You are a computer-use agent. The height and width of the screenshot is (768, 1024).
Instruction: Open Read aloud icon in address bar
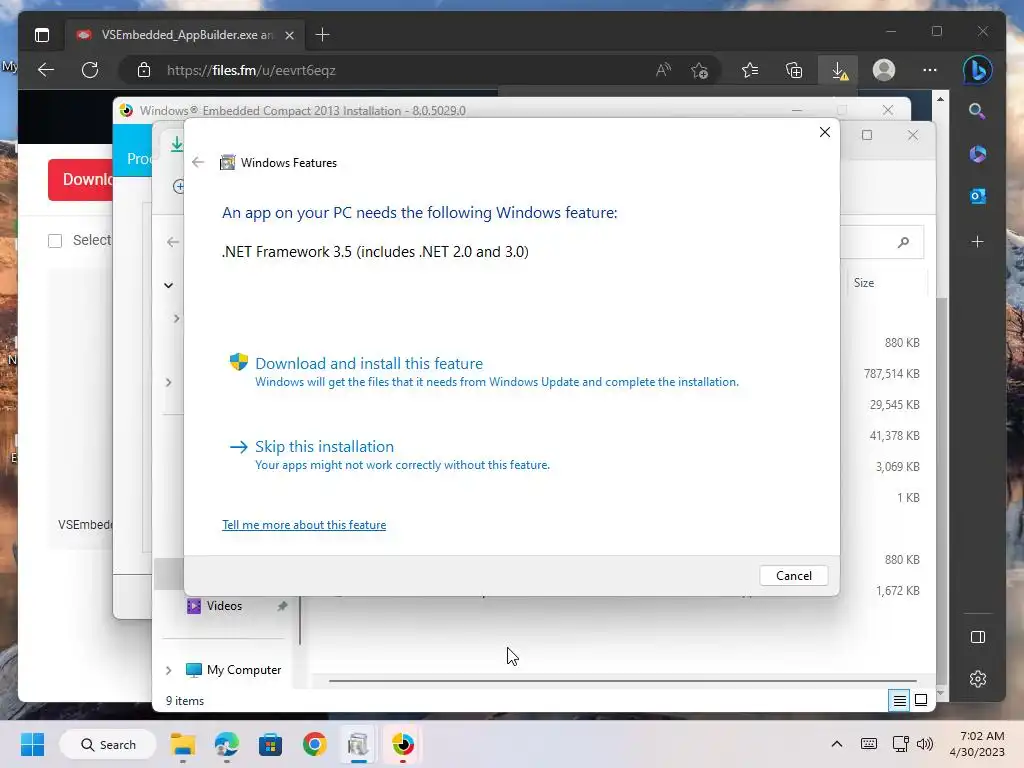click(663, 70)
